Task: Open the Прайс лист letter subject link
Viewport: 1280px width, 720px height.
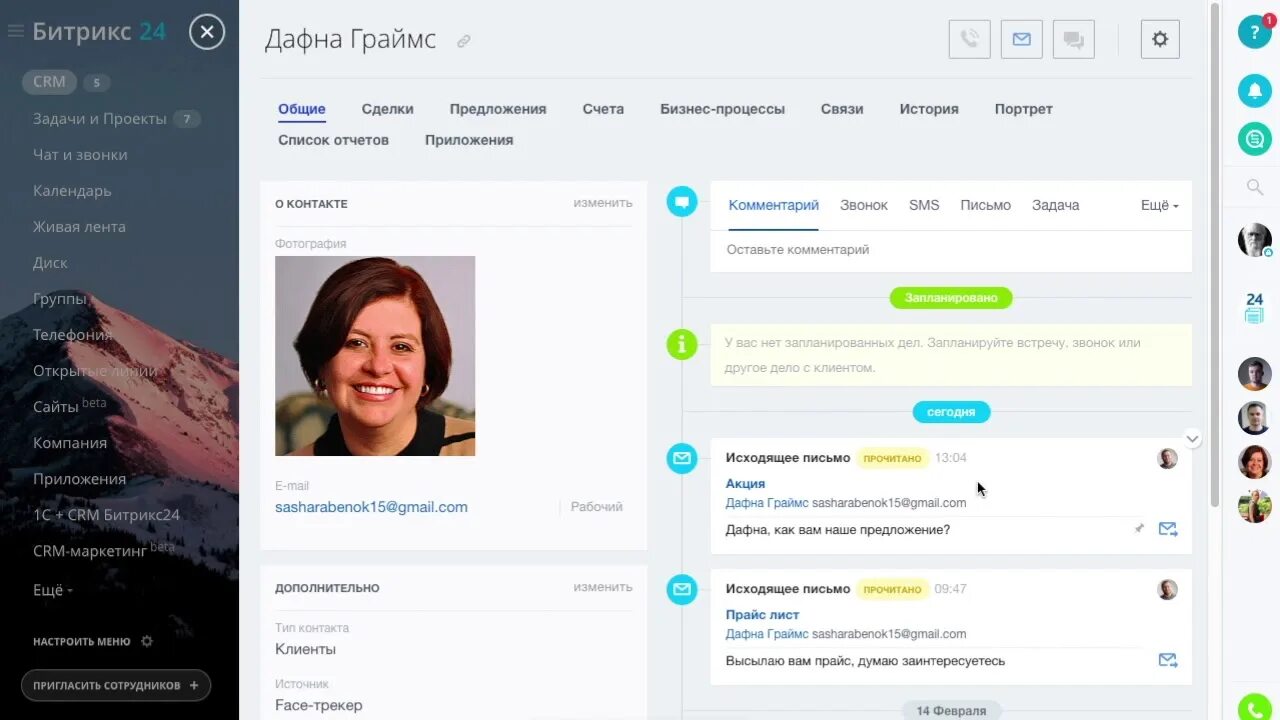Action: (x=762, y=615)
